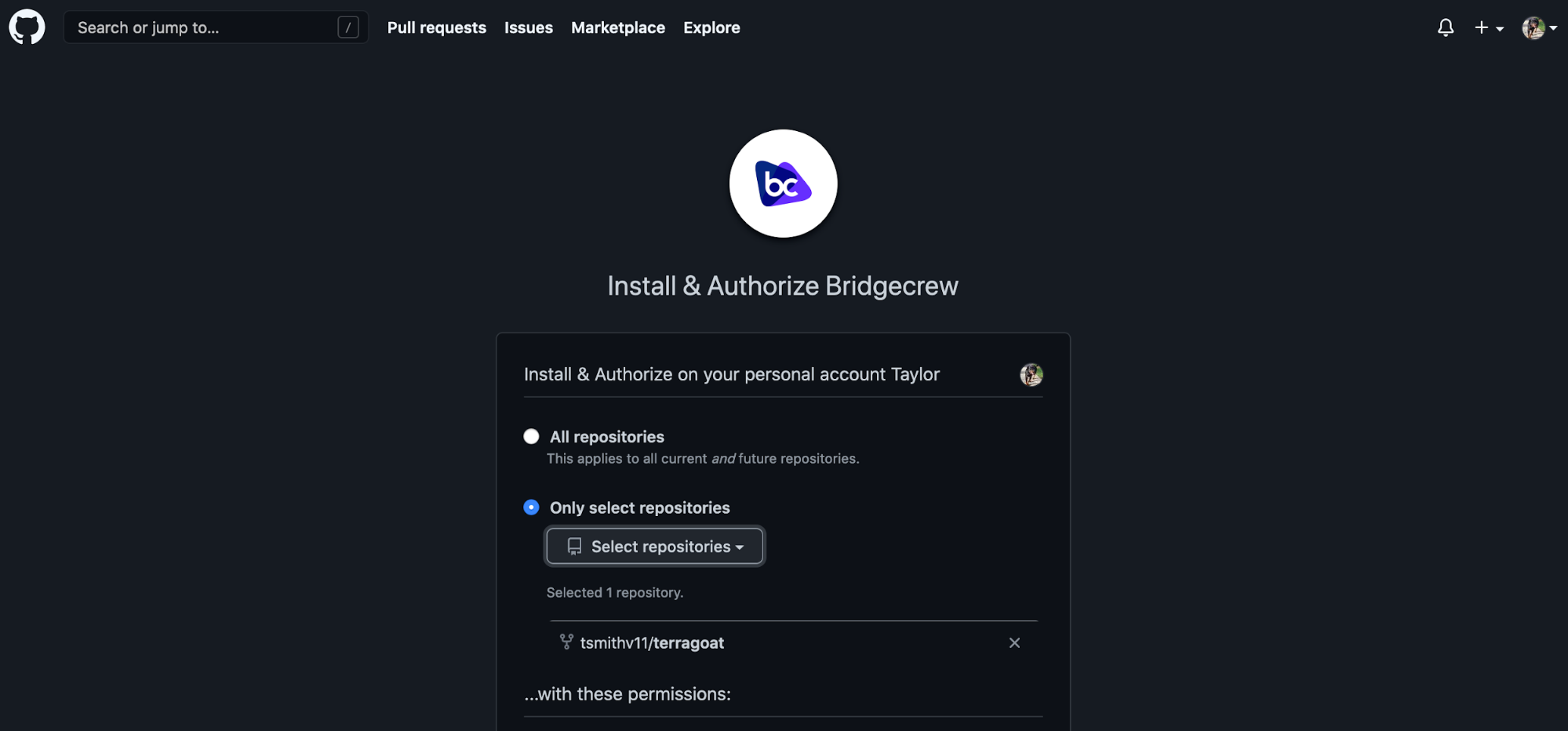Click the repo icon in Select repositories button
The image size is (1568, 731).
[x=574, y=546]
